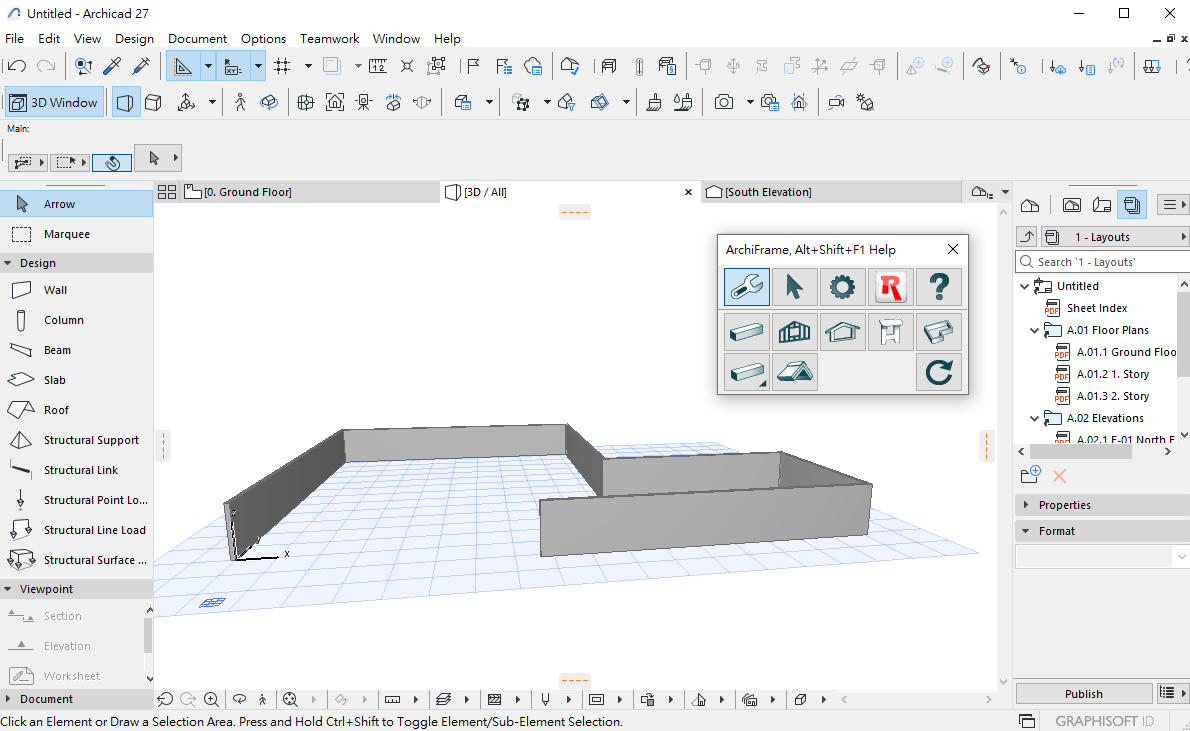Open the Teamwork menu
Image resolution: width=1190 pixels, height=731 pixels.
pos(329,39)
